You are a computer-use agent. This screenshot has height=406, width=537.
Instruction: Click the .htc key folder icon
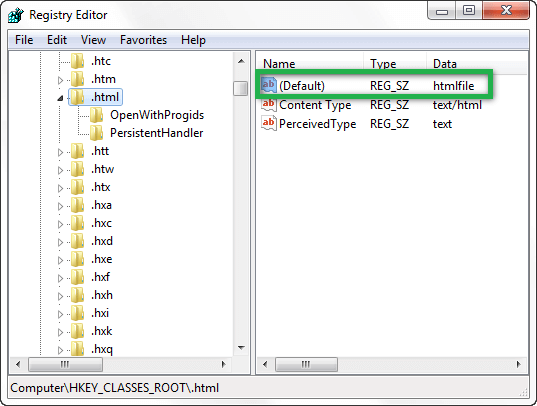coord(77,61)
